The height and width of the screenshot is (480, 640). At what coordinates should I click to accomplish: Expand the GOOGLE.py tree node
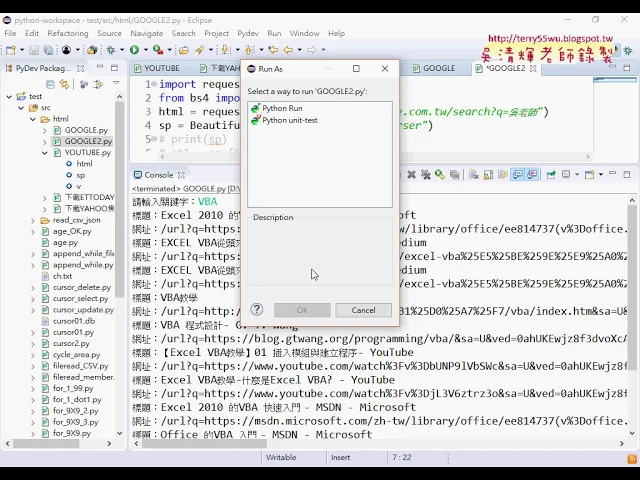(44, 131)
